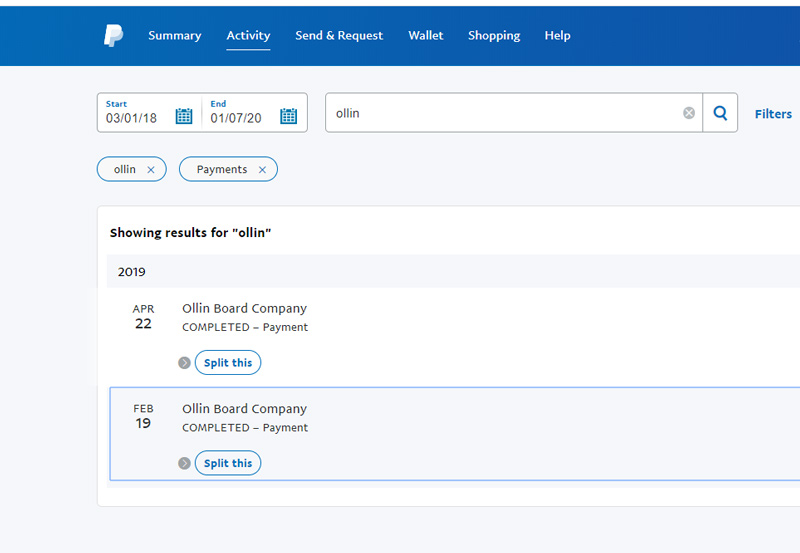The height and width of the screenshot is (553, 800).
Task: Expand the April 22 transaction arrow
Action: (x=184, y=363)
